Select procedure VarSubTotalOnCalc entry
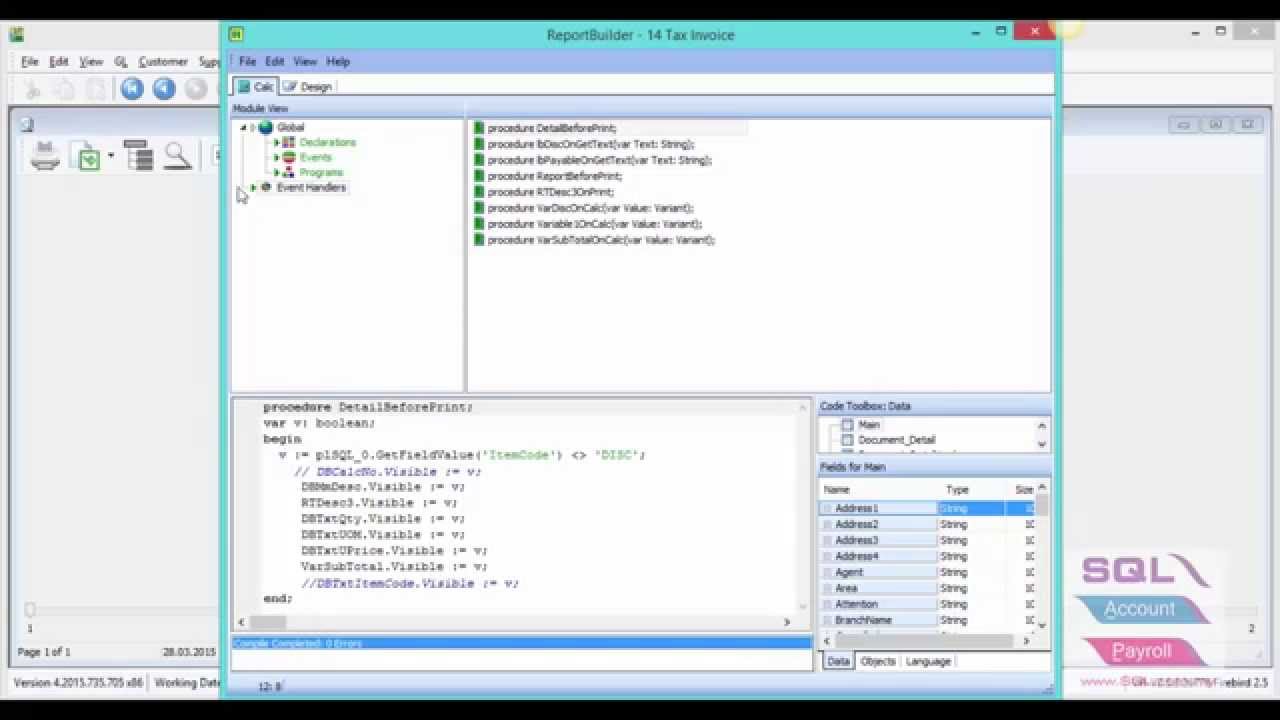Viewport: 1280px width, 720px height. tap(601, 240)
